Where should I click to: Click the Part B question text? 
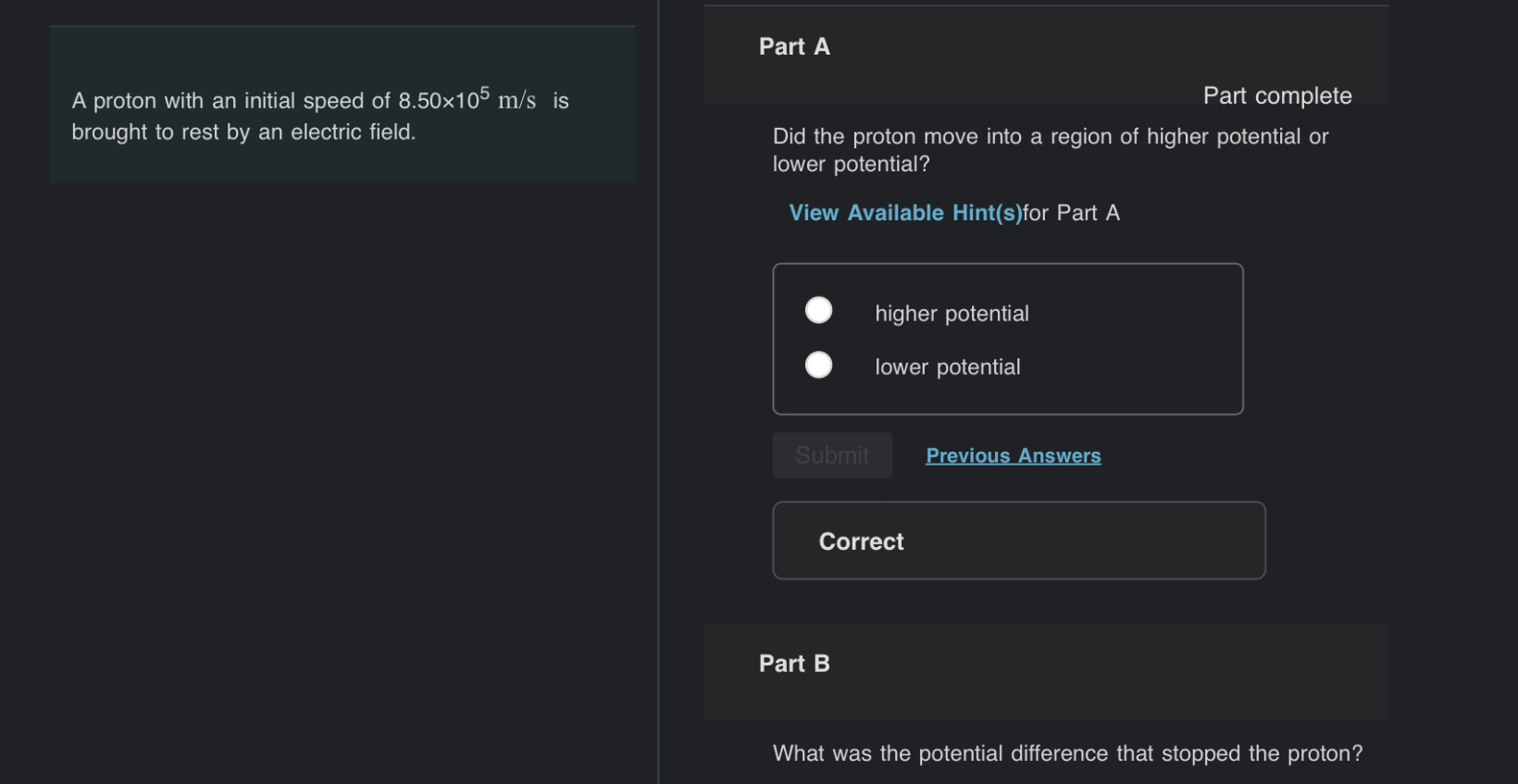[1068, 753]
